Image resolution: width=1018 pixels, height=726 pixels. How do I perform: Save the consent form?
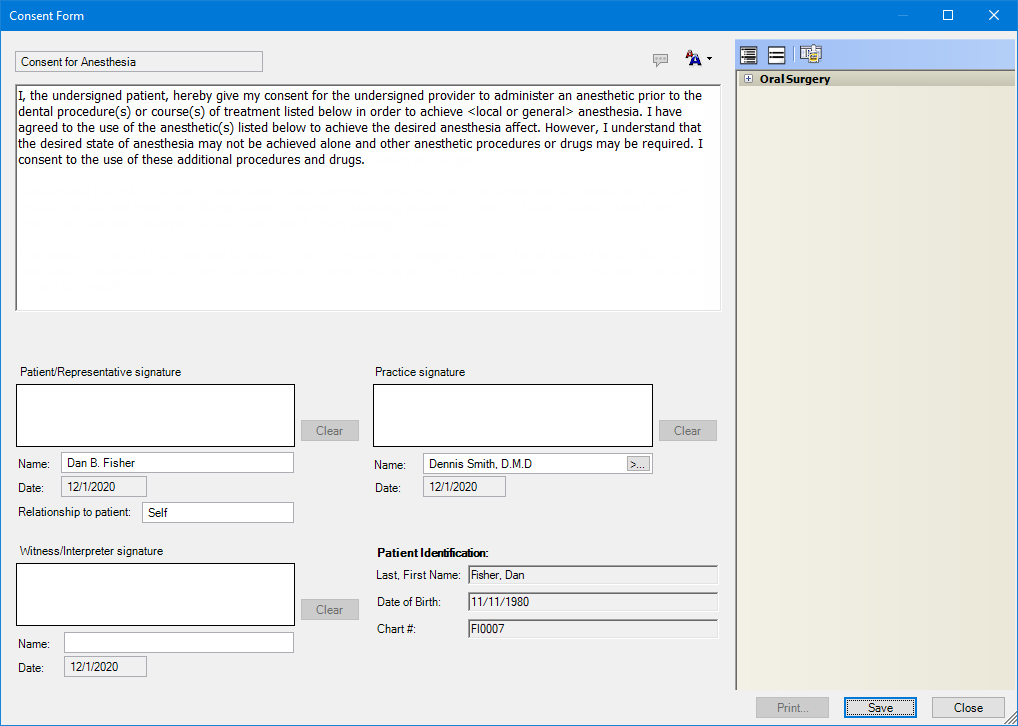[879, 706]
